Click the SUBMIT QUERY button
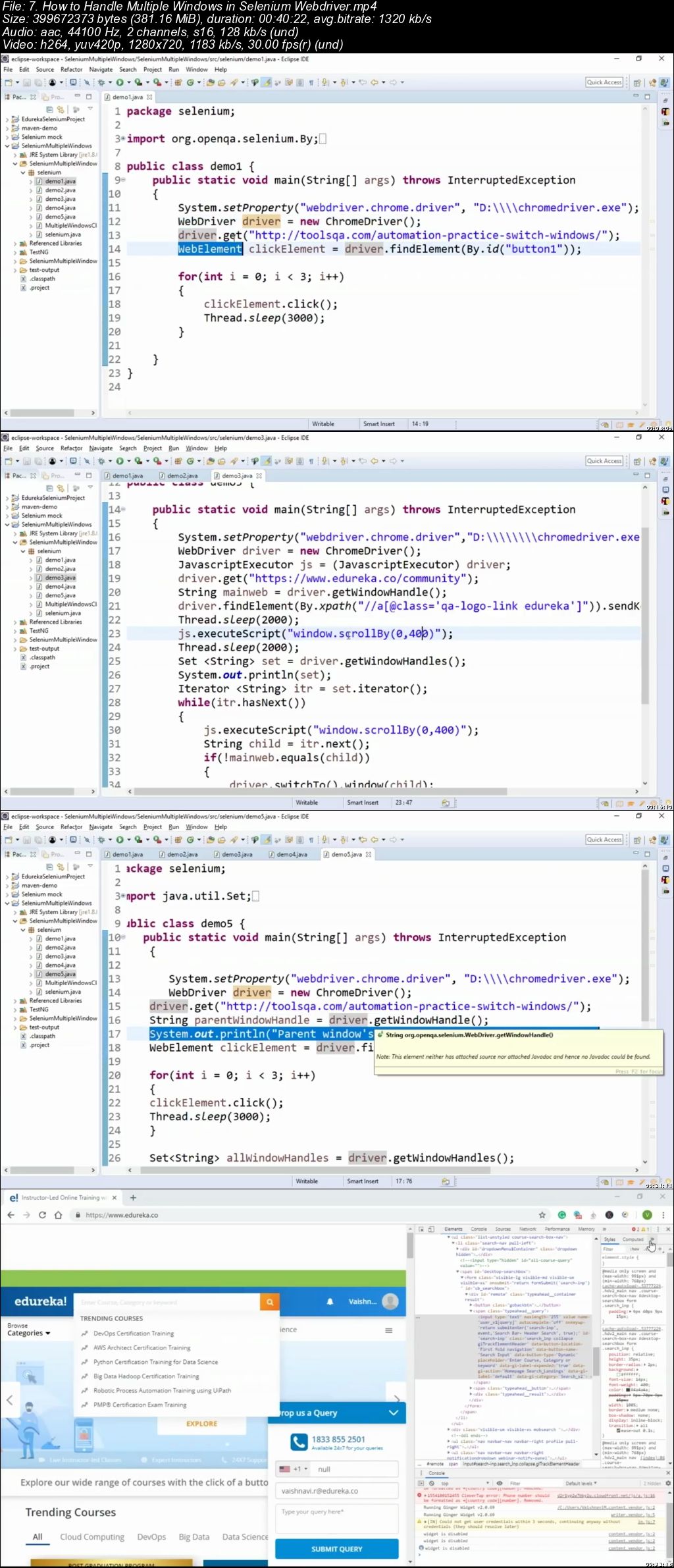The image size is (674, 1568). point(336,1549)
